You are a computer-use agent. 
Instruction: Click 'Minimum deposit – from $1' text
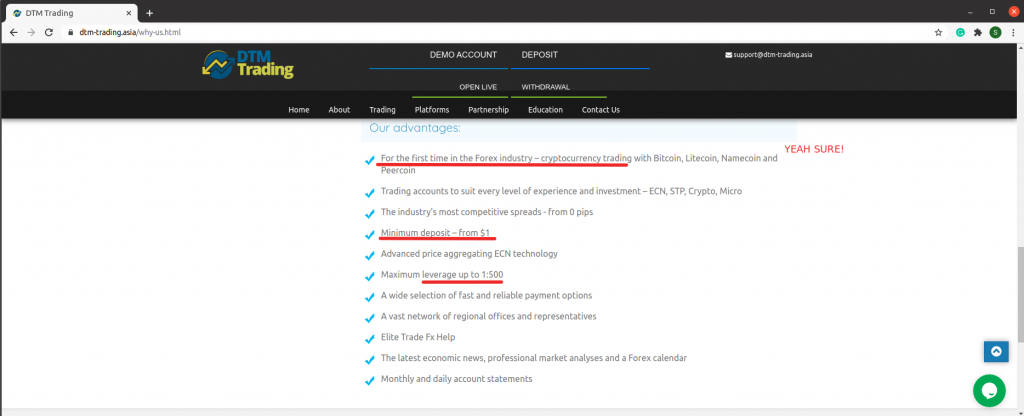435,232
